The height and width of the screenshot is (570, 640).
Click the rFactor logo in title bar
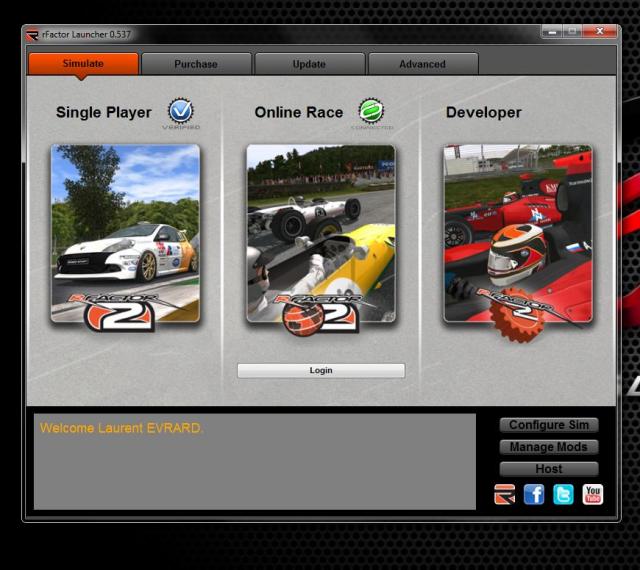coord(32,35)
